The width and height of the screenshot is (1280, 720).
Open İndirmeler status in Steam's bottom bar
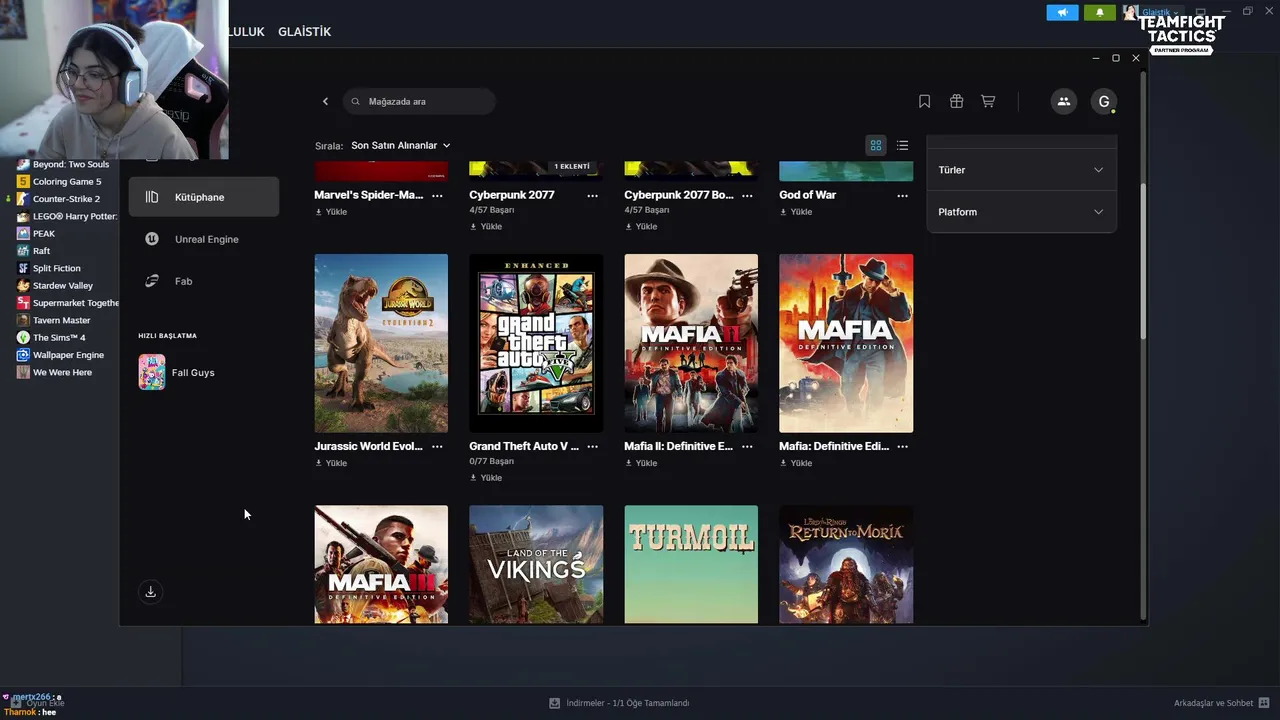[628, 703]
